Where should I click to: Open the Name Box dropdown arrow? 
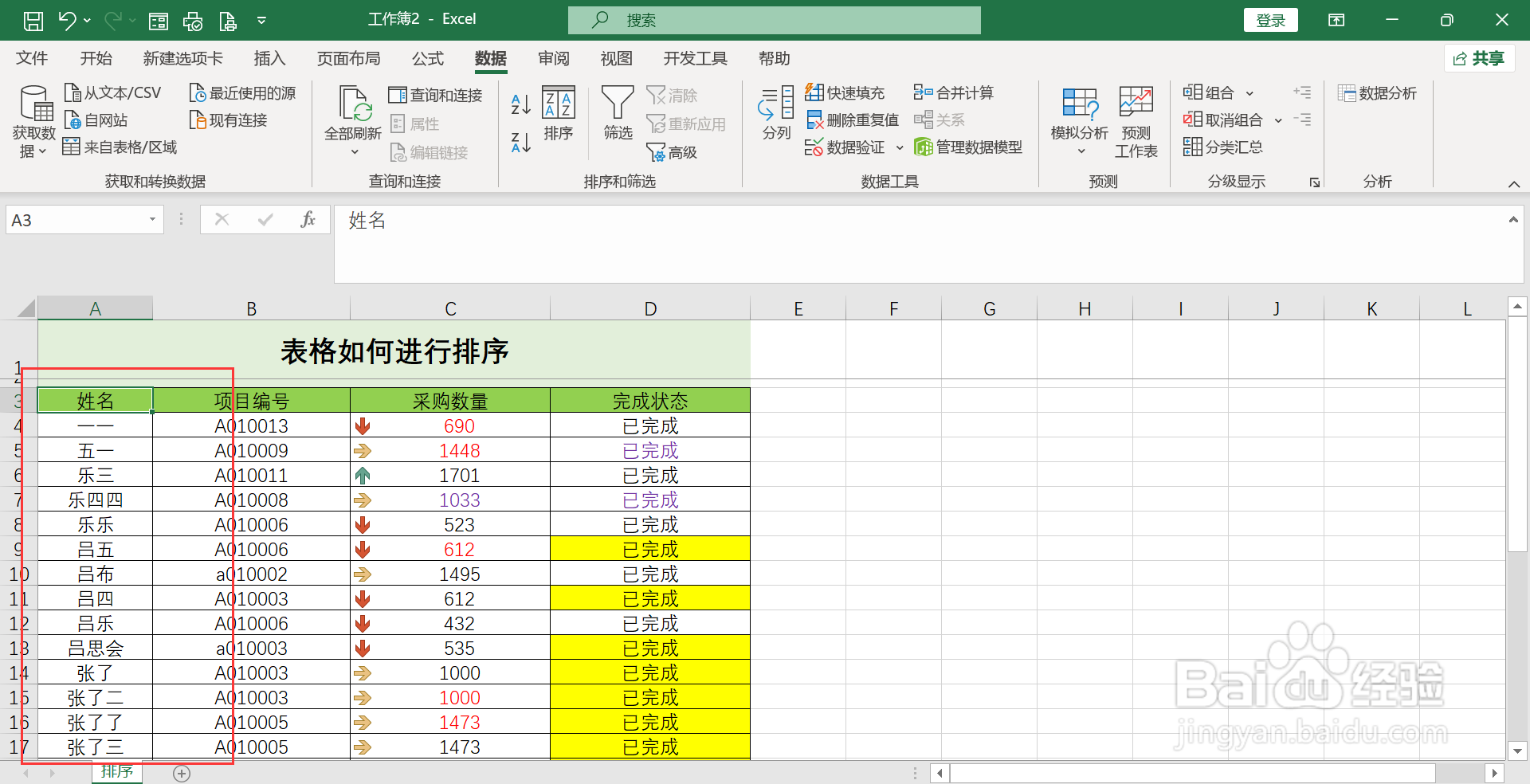(151, 219)
